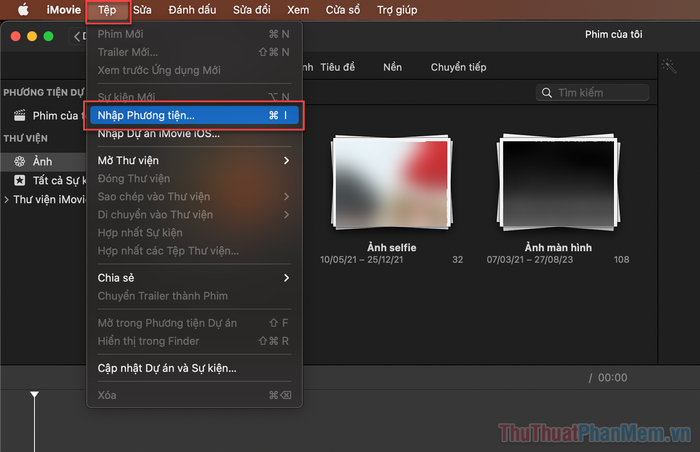Click Hiển thị trong Finder entry
This screenshot has height=452, width=700.
pos(194,341)
